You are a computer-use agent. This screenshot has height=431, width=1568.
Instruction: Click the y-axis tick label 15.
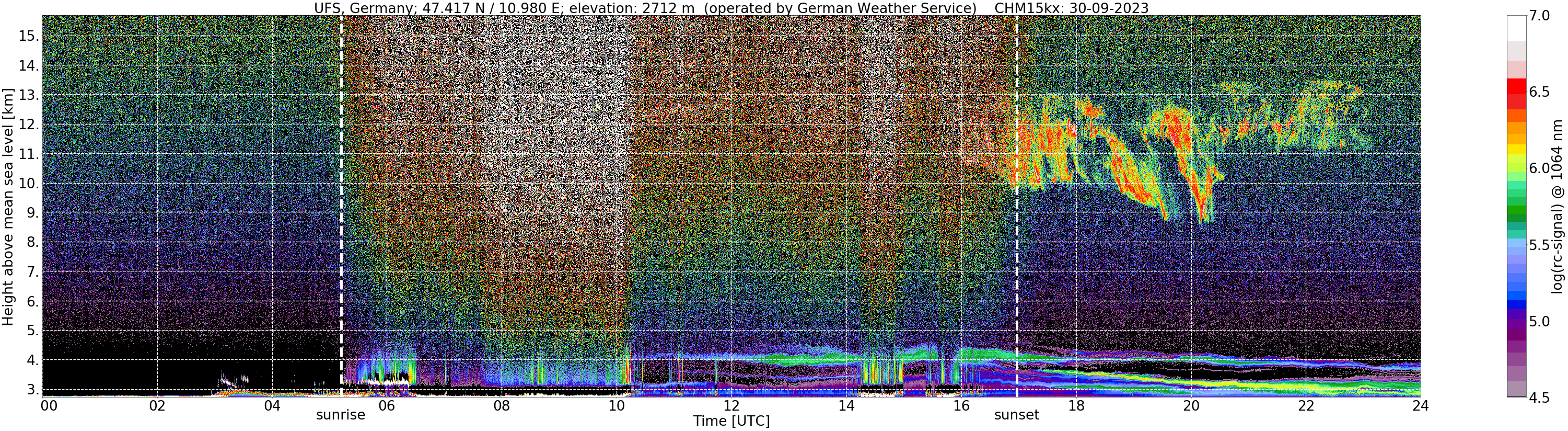click(29, 36)
